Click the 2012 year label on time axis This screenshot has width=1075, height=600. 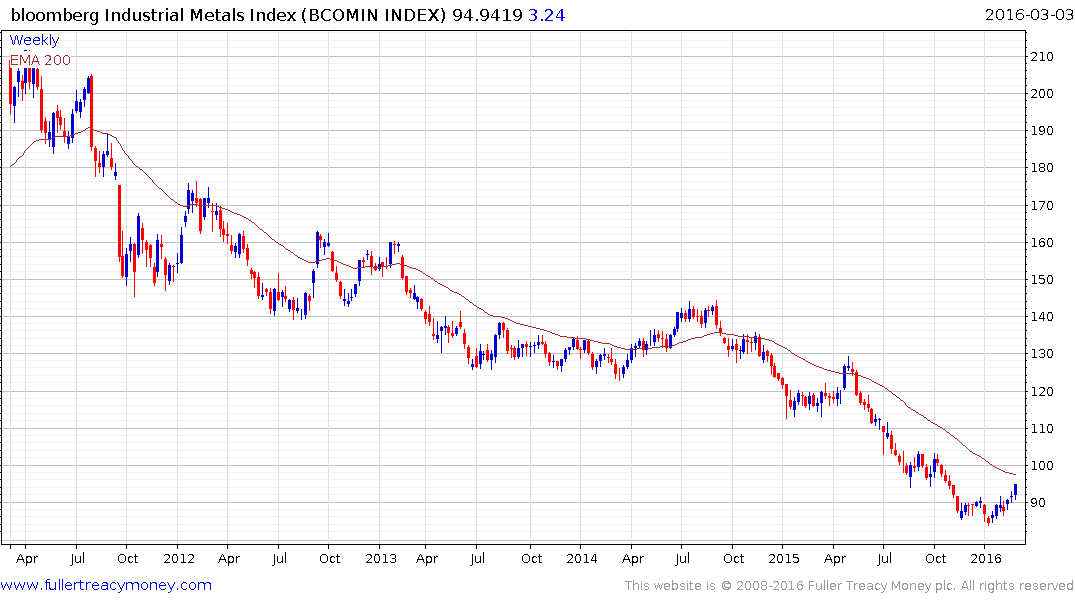179,558
